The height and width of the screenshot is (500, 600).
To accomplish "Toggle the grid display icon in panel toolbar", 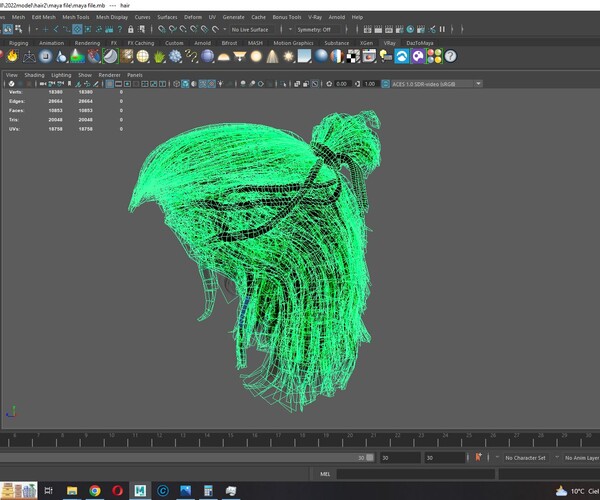I will (x=109, y=84).
